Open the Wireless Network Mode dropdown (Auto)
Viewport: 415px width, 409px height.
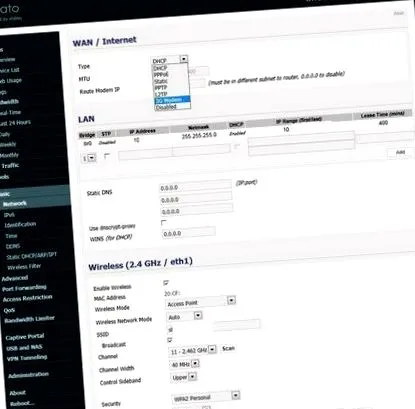click(x=184, y=316)
